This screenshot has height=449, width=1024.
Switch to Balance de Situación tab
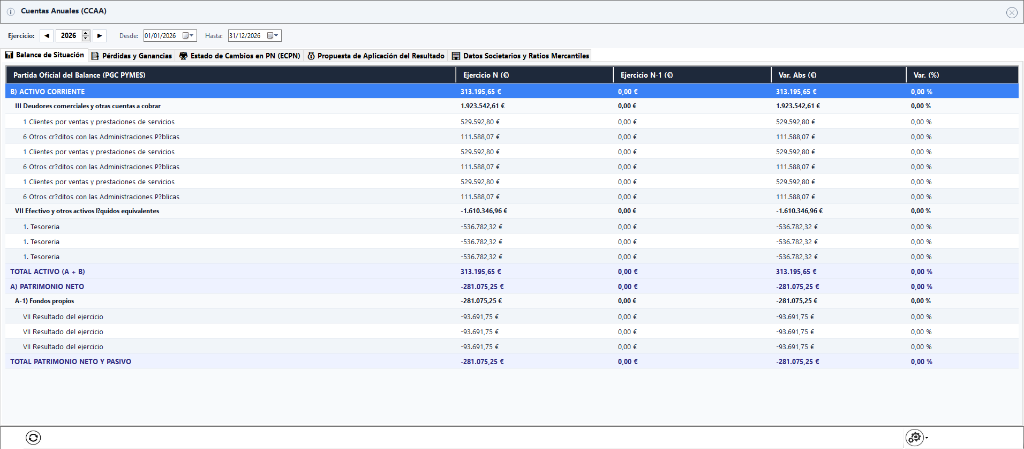[44, 55]
